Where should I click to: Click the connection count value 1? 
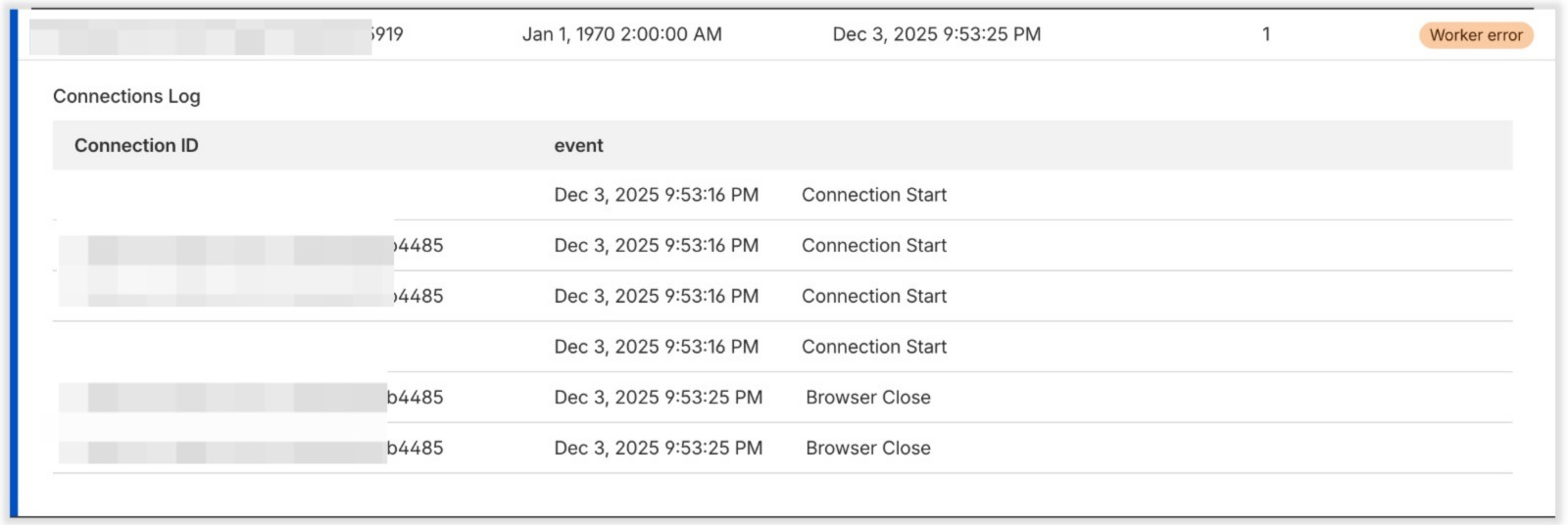tap(1266, 34)
